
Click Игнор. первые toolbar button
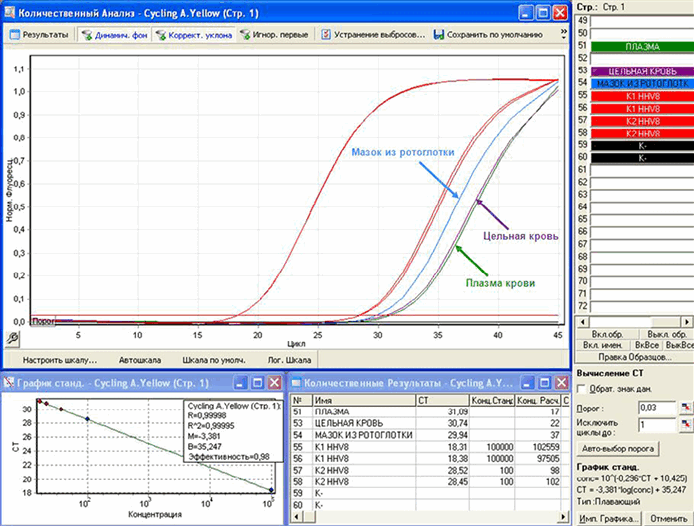pos(276,34)
